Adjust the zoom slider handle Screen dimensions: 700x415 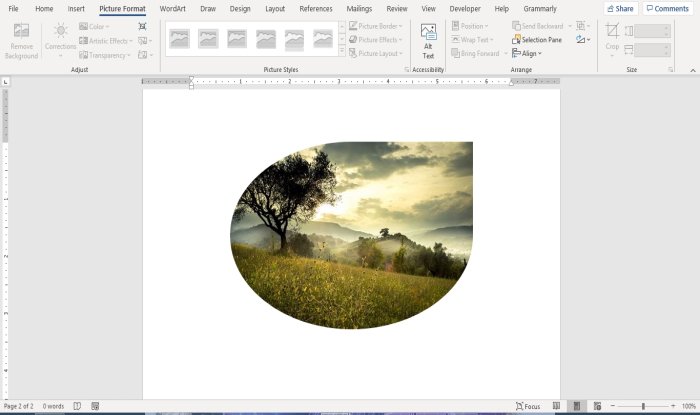click(x=643, y=406)
